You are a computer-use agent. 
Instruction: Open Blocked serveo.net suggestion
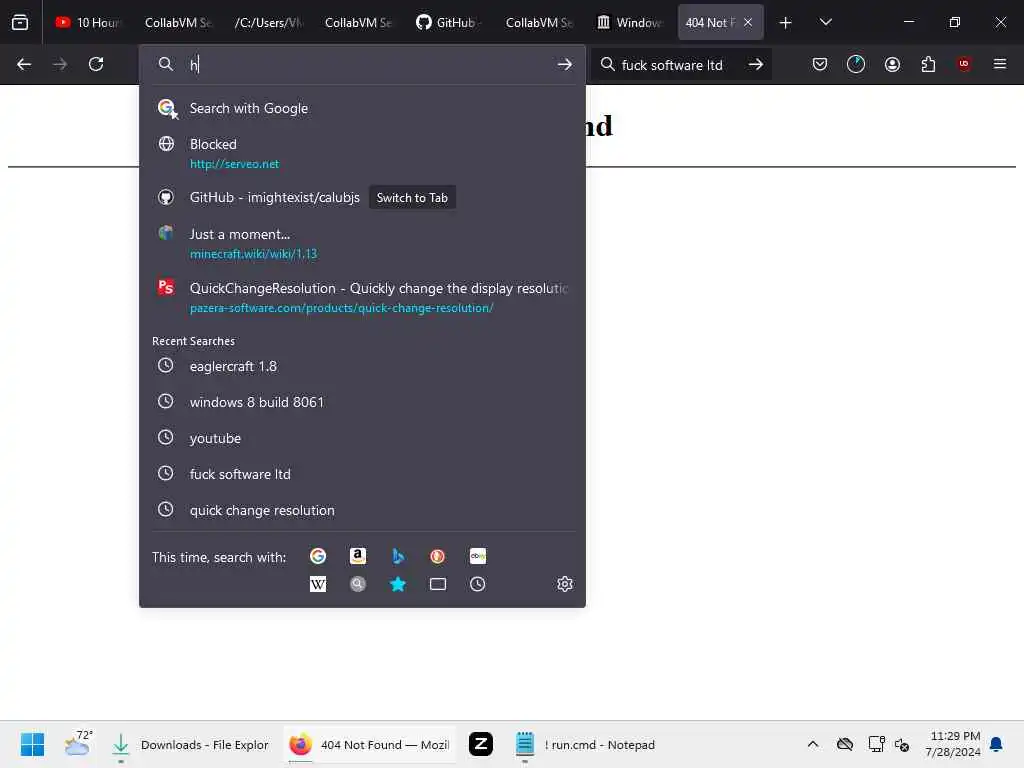[x=362, y=153]
